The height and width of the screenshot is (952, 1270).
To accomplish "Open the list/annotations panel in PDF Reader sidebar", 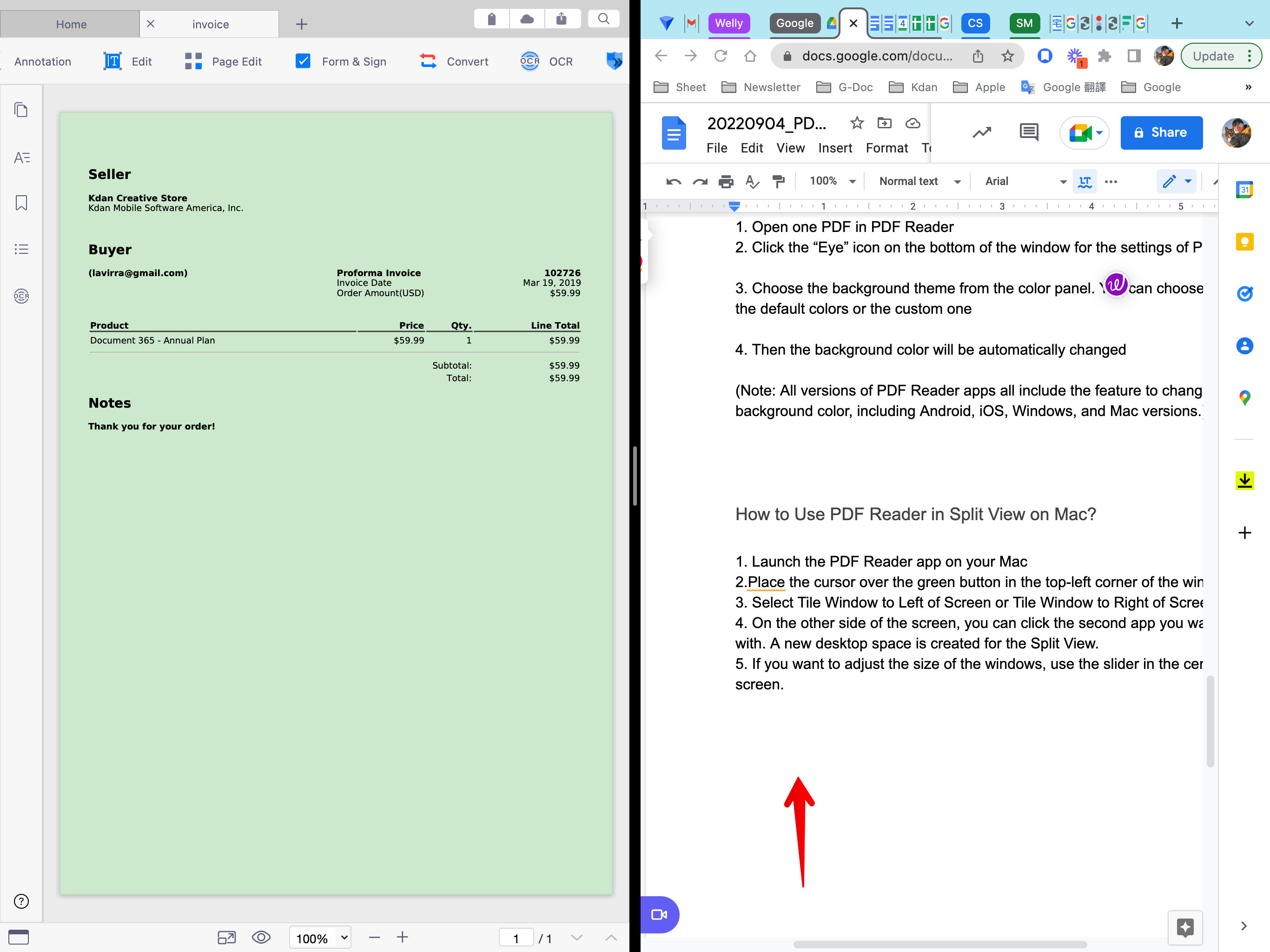I will click(x=21, y=249).
